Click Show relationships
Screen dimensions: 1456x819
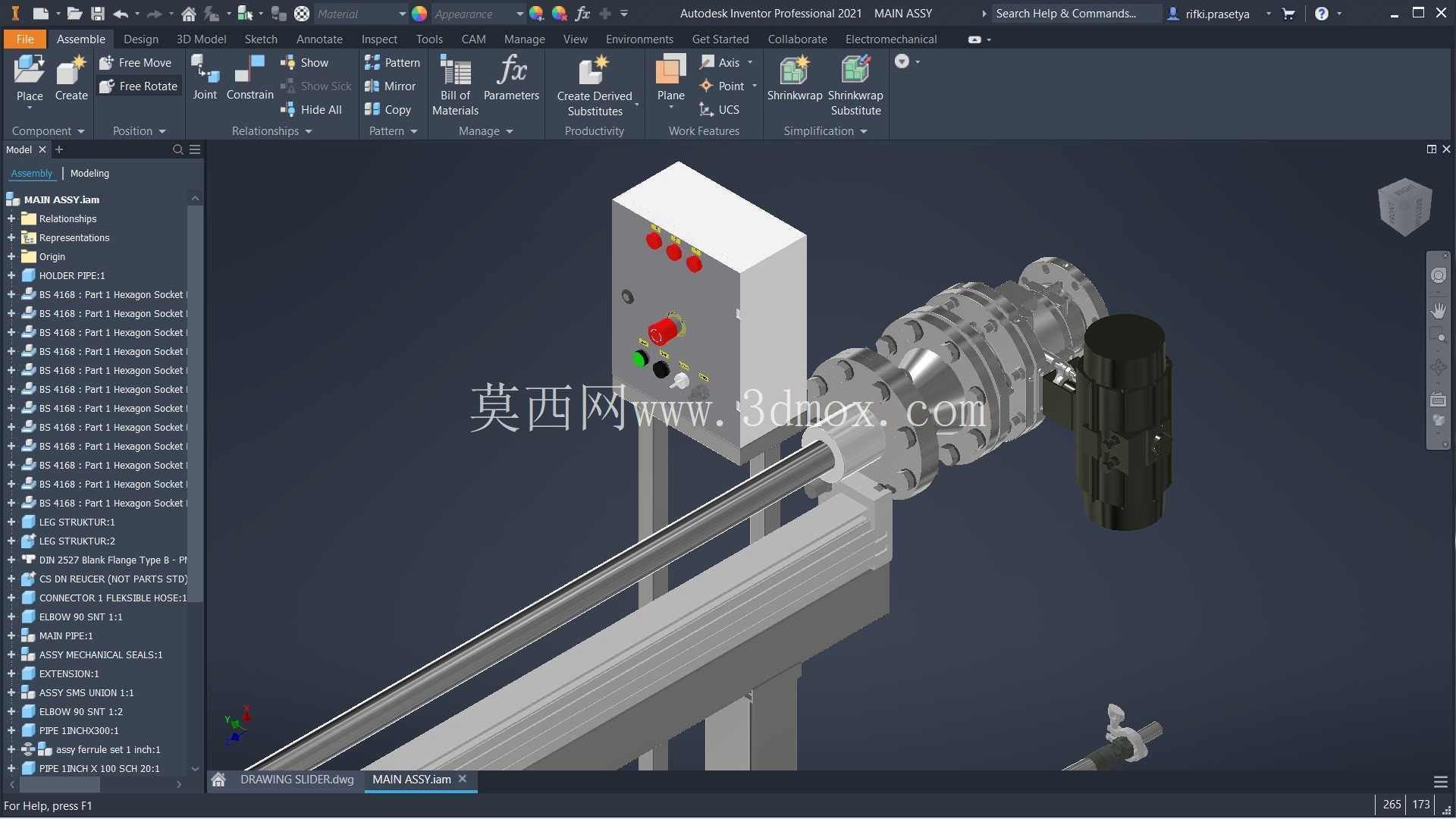click(x=305, y=63)
